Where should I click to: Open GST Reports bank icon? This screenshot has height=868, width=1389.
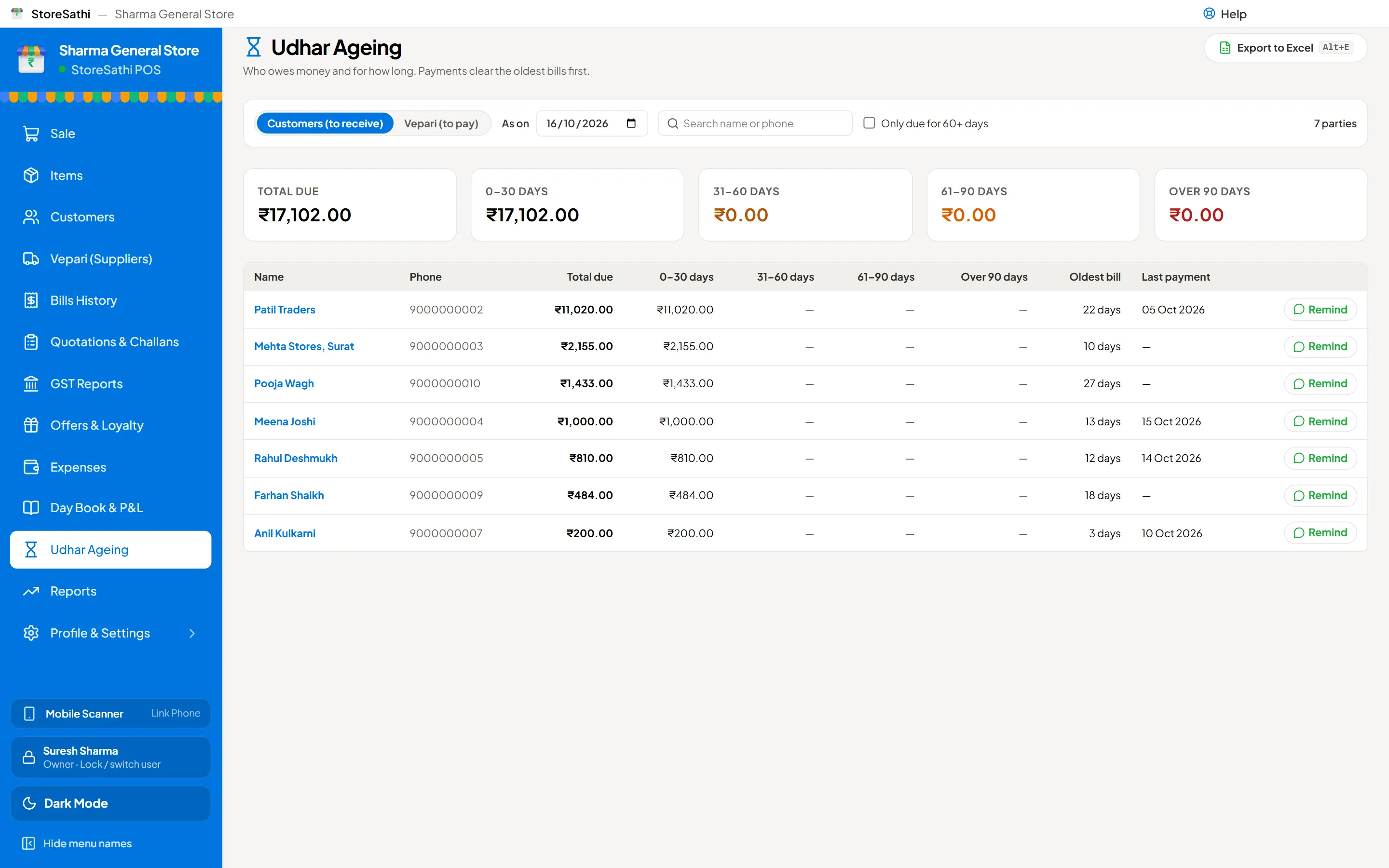click(x=31, y=383)
